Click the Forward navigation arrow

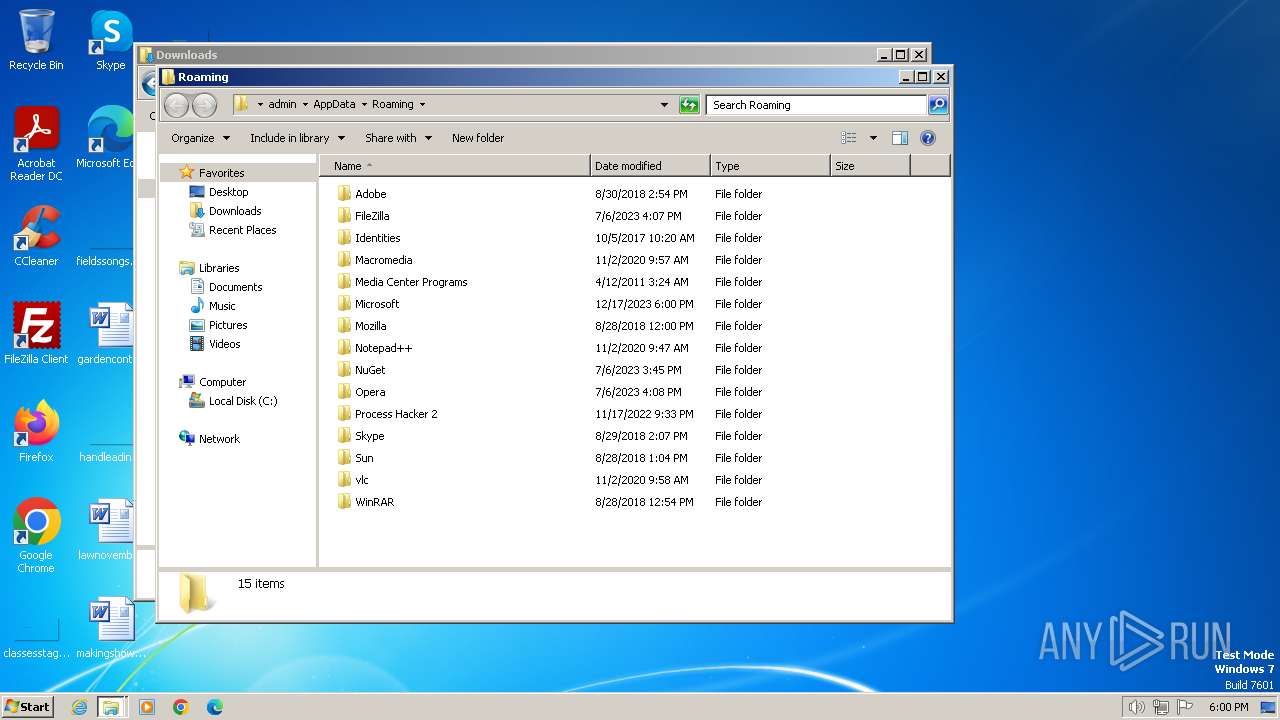204,104
